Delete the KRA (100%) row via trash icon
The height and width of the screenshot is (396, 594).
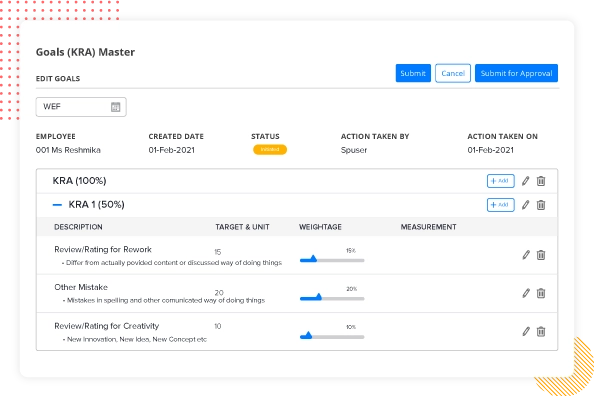[x=541, y=181]
